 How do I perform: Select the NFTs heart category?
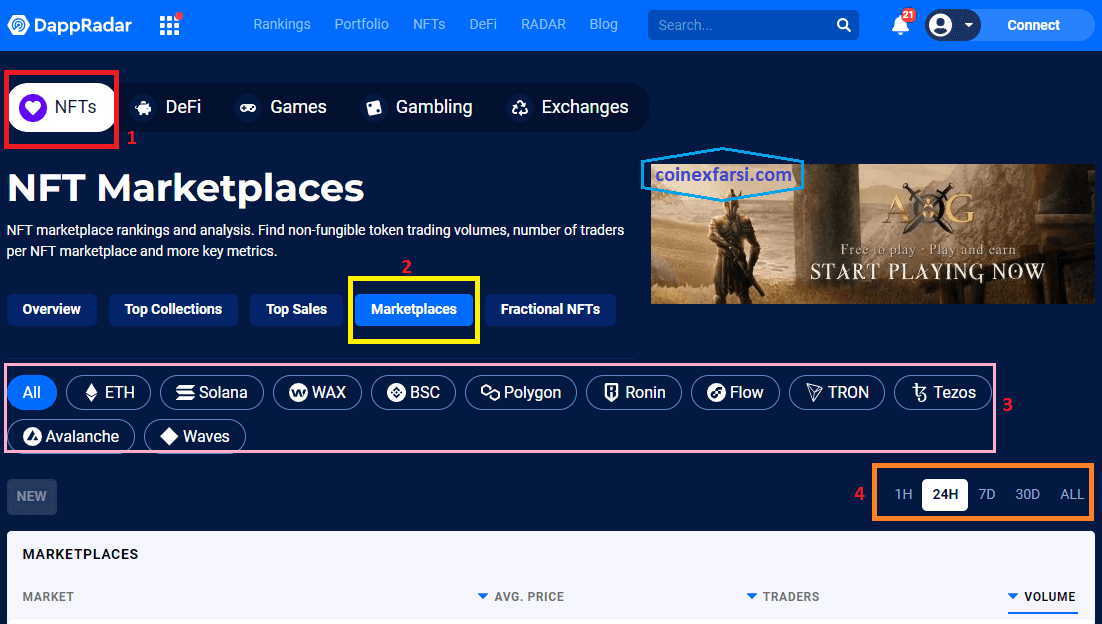pos(60,107)
